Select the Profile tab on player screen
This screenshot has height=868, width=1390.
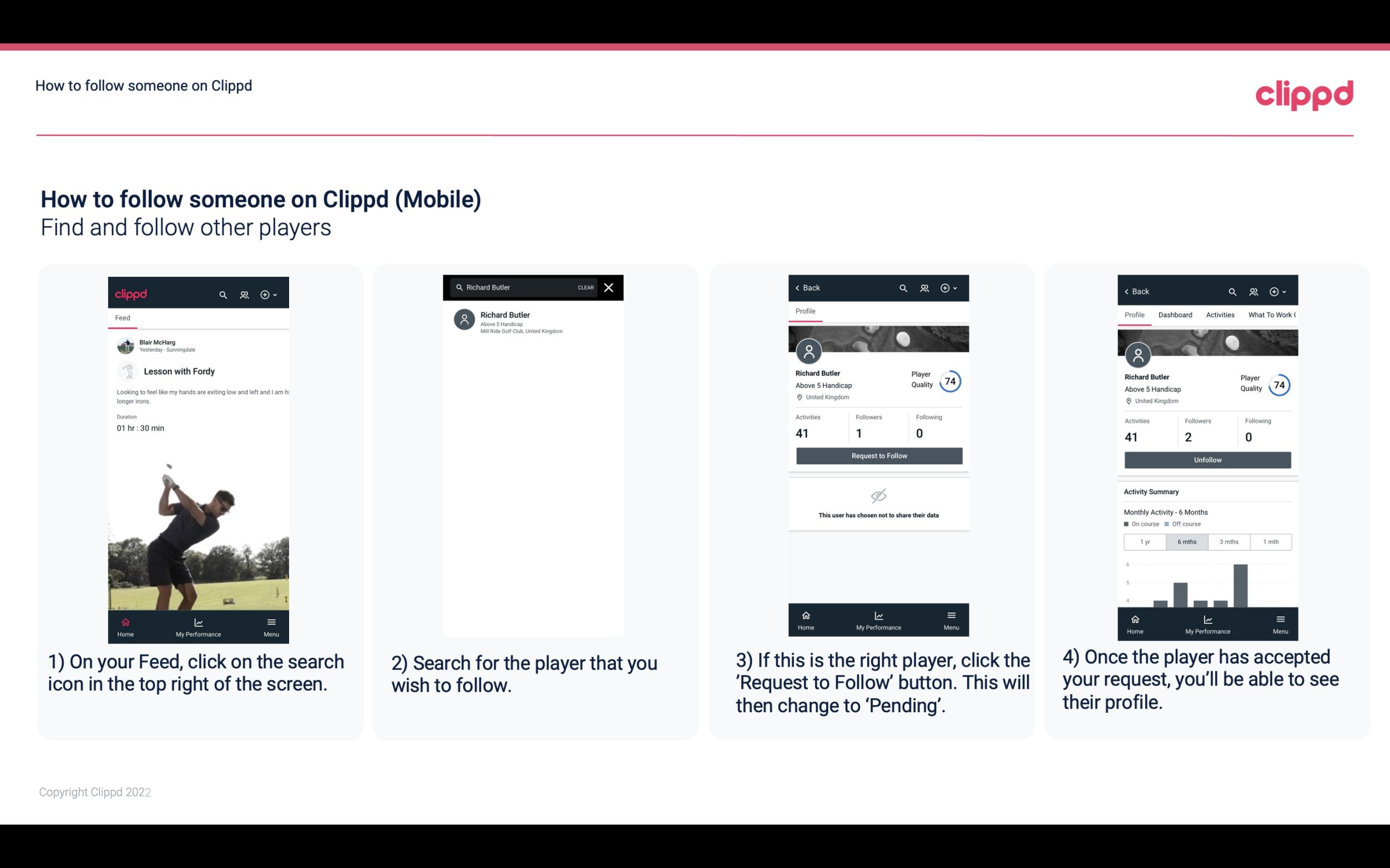[x=805, y=311]
